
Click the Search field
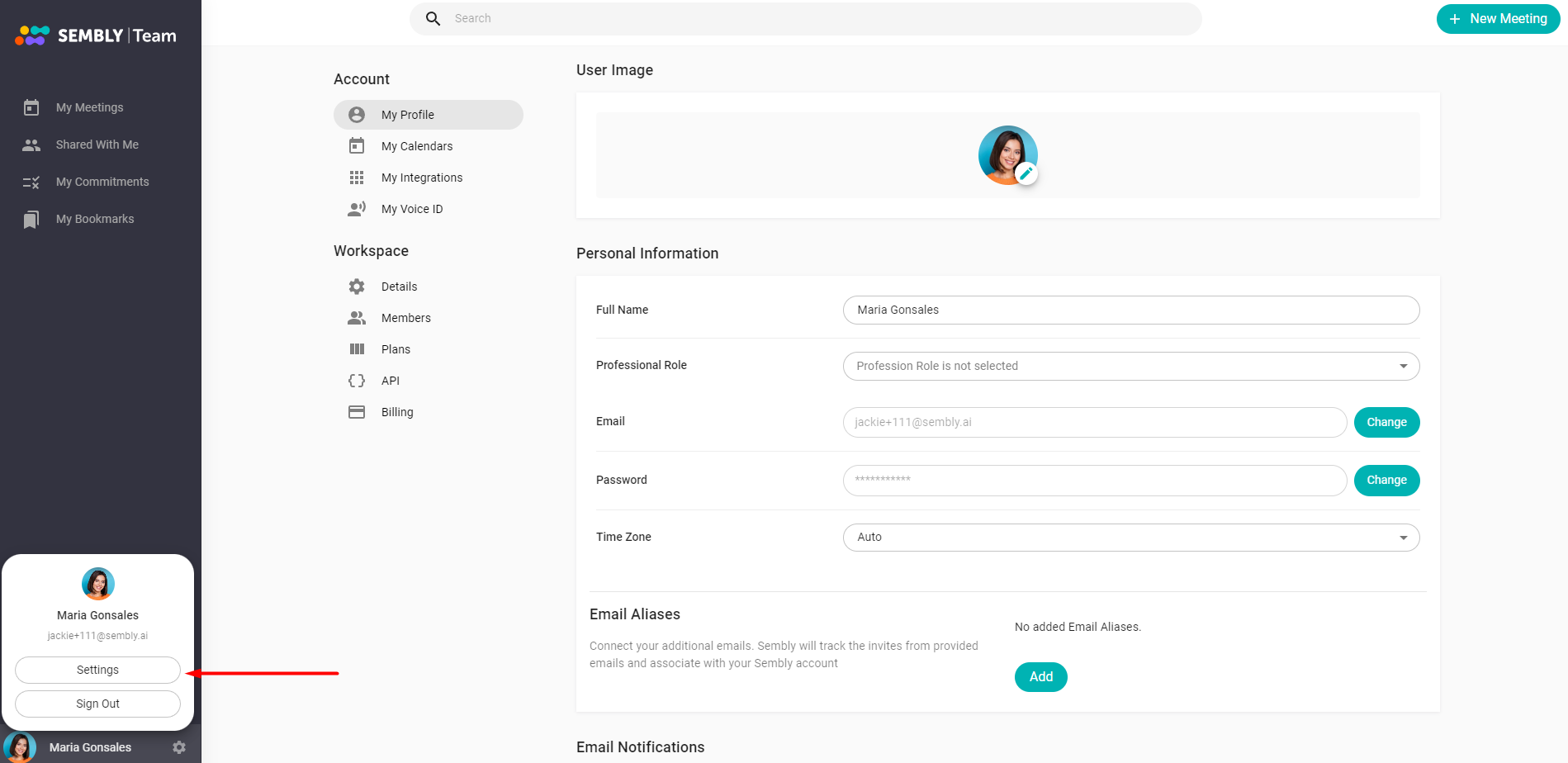[x=805, y=19]
